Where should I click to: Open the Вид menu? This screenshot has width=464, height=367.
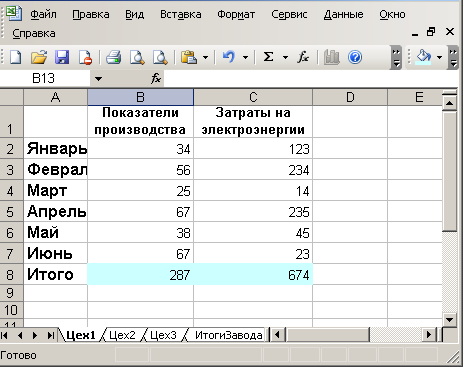point(135,14)
